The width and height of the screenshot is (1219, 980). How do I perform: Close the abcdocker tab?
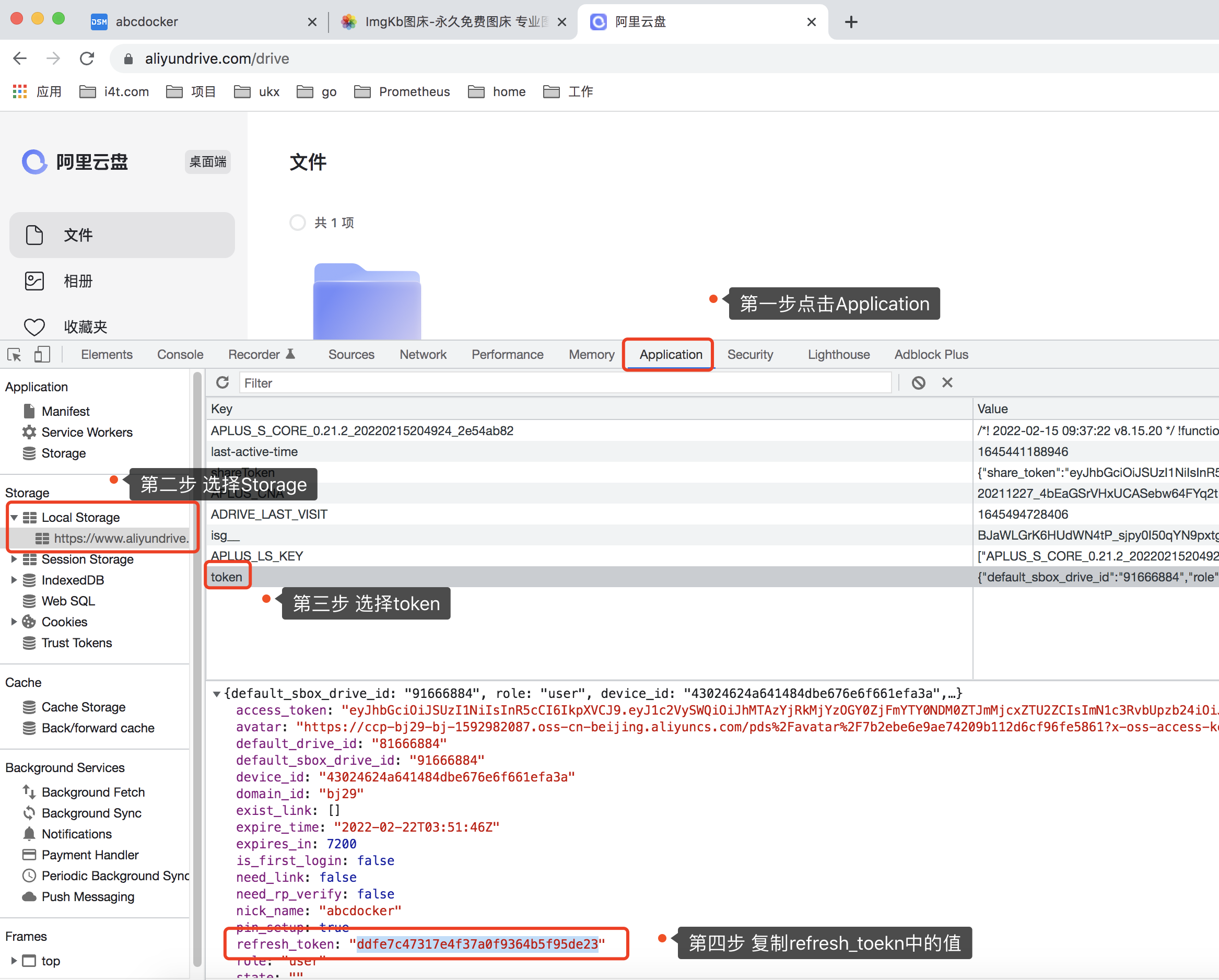[312, 22]
